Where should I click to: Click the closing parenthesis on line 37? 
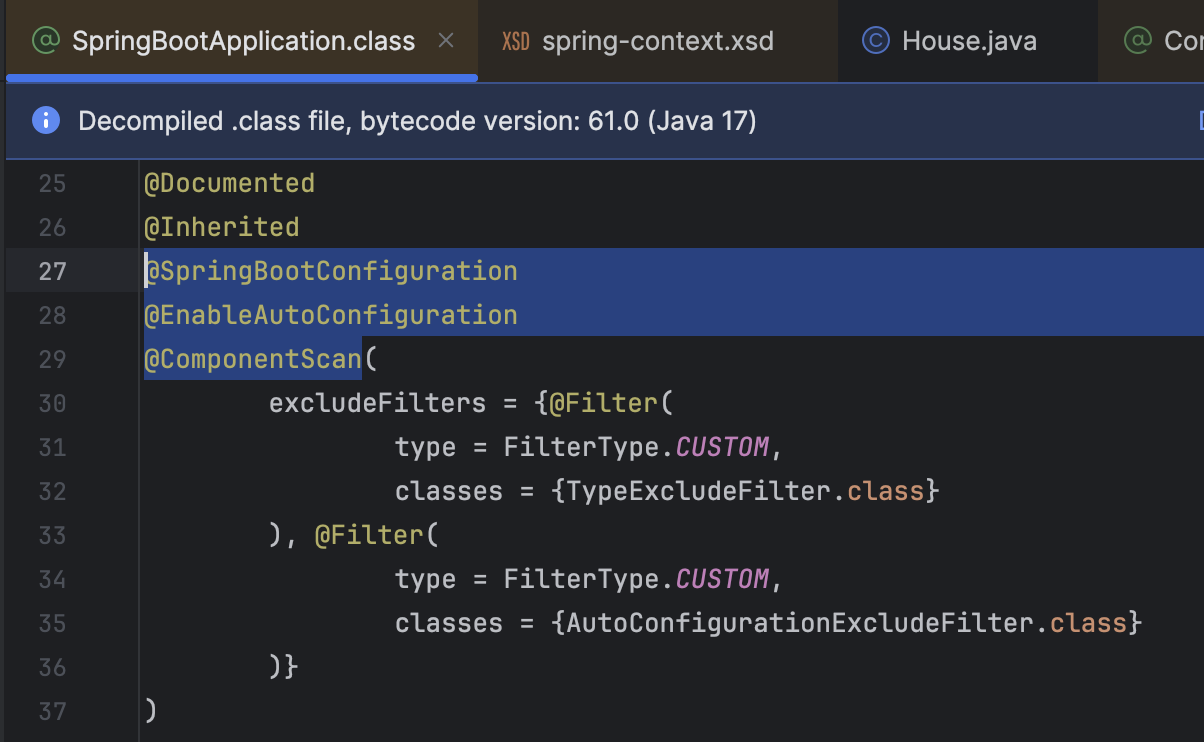(151, 712)
